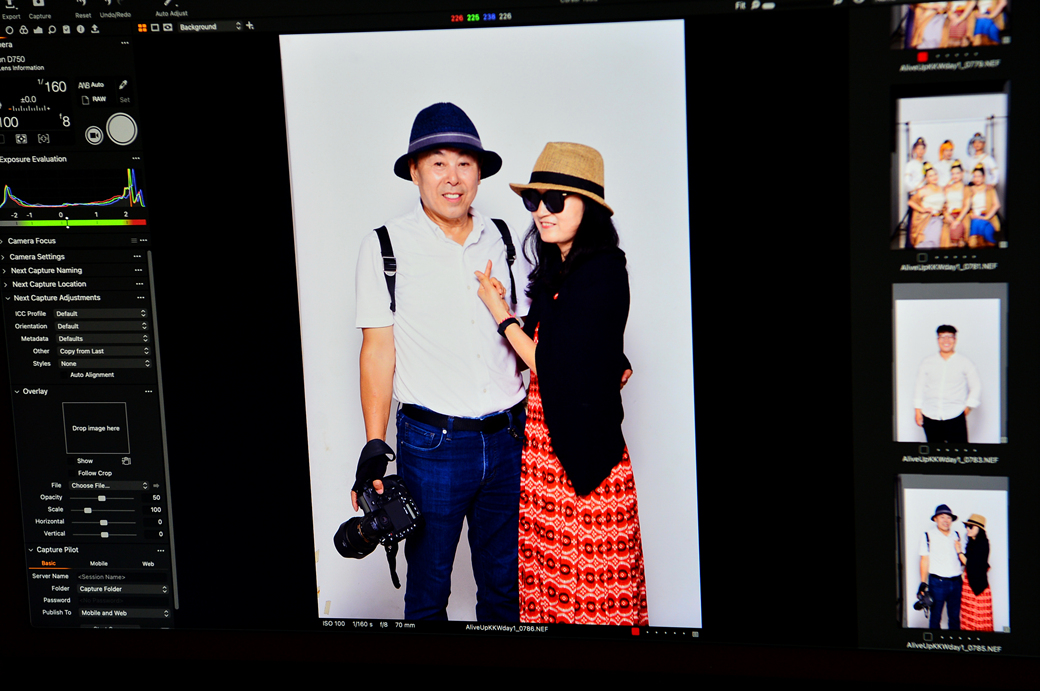Screen dimensions: 1040x691
Task: Open the Metadata tool tab clipboard icon
Action: point(66,30)
